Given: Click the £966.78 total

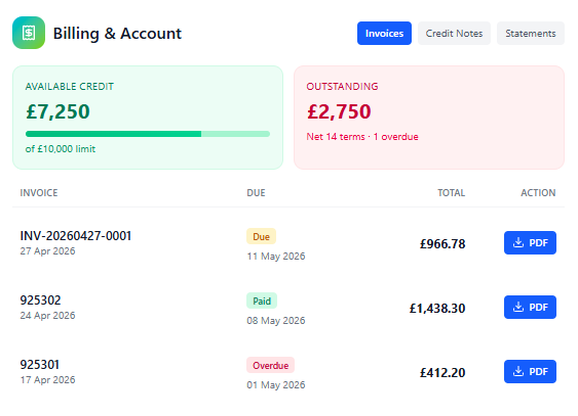Looking at the screenshot, I should pos(443,244).
